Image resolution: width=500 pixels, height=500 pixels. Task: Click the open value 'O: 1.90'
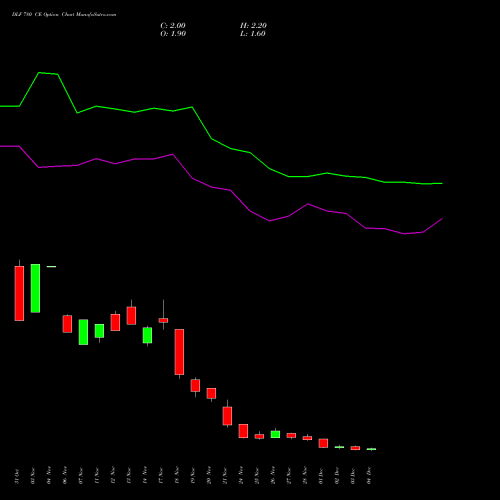coord(173,34)
